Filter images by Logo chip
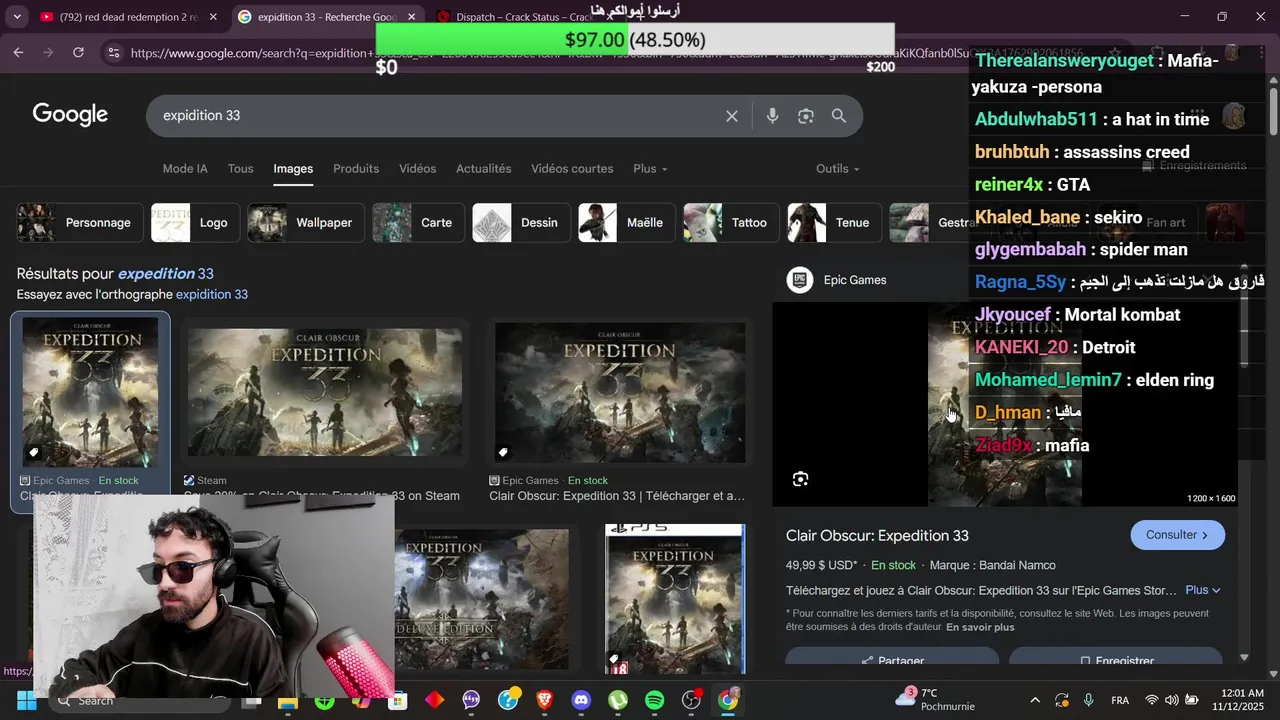The height and width of the screenshot is (720, 1280). [195, 223]
